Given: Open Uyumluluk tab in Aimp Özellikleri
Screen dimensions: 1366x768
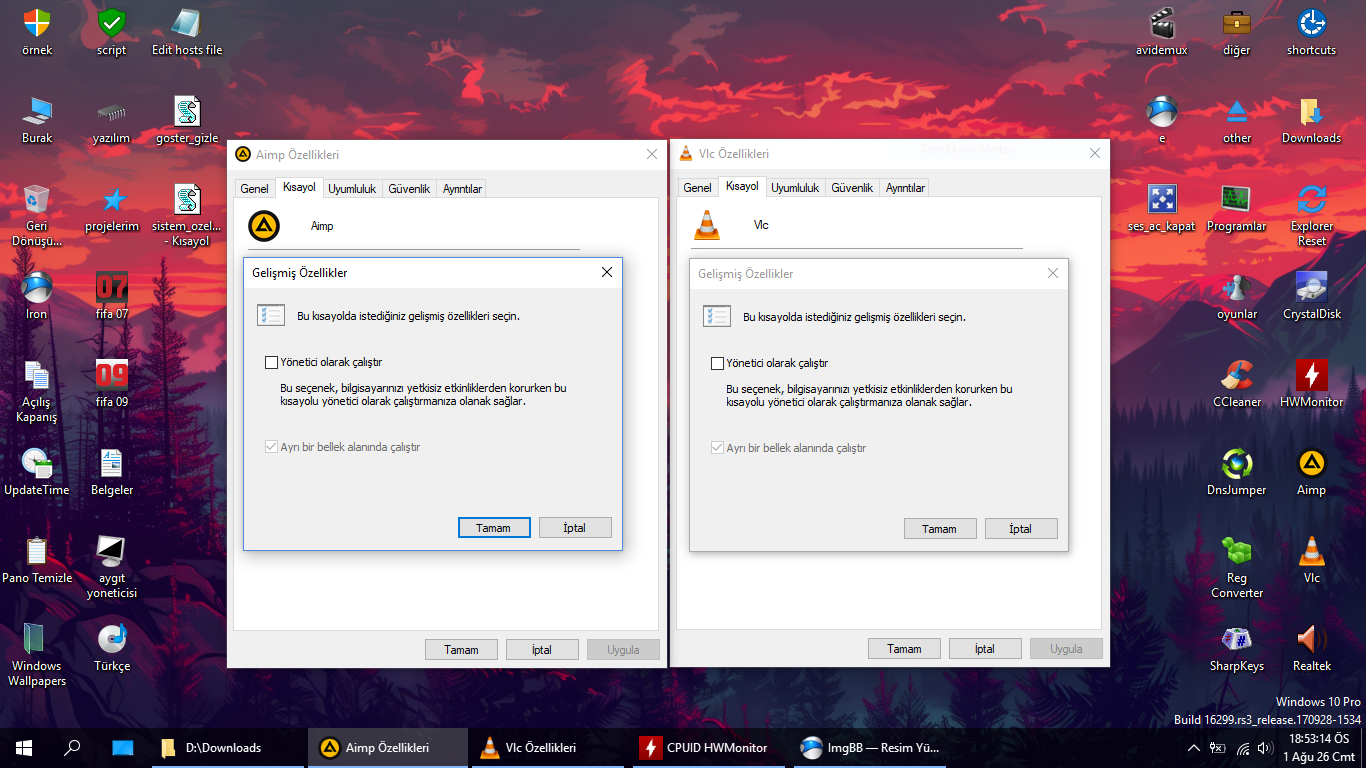Looking at the screenshot, I should pyautogui.click(x=352, y=188).
